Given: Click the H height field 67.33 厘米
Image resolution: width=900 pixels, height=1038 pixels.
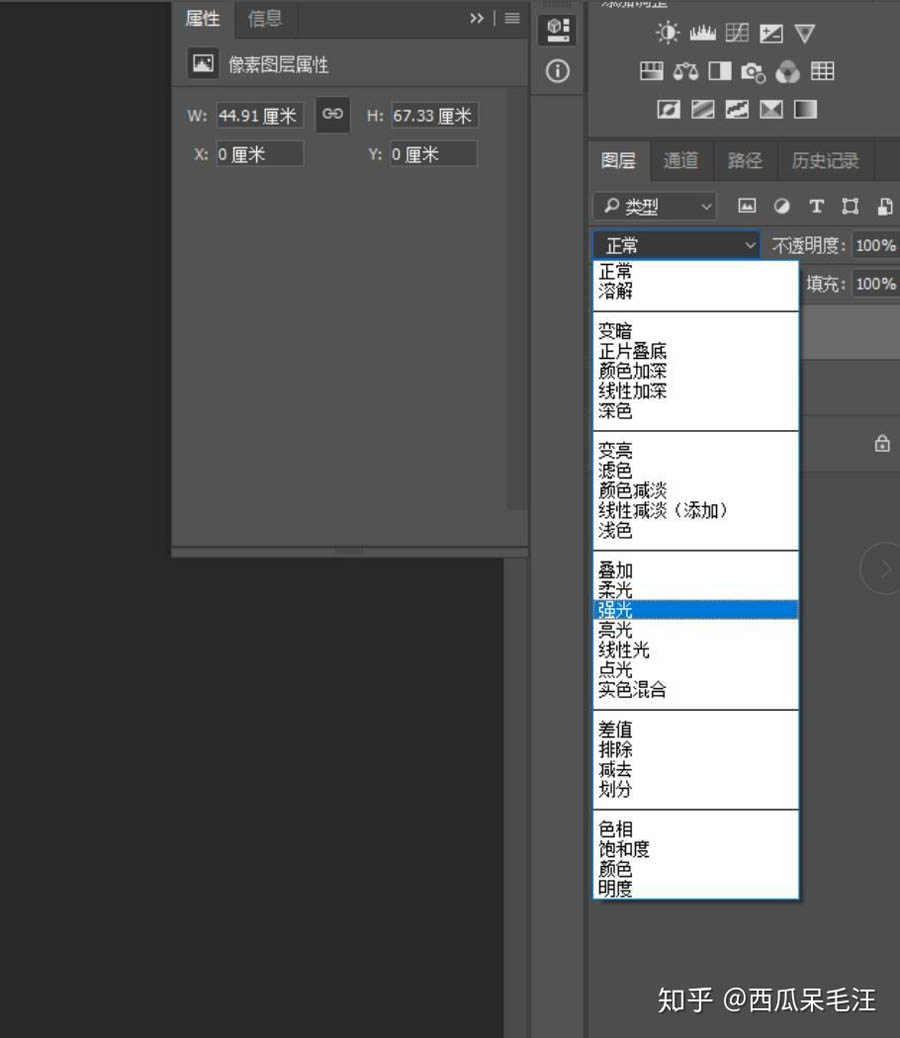Looking at the screenshot, I should point(434,115).
